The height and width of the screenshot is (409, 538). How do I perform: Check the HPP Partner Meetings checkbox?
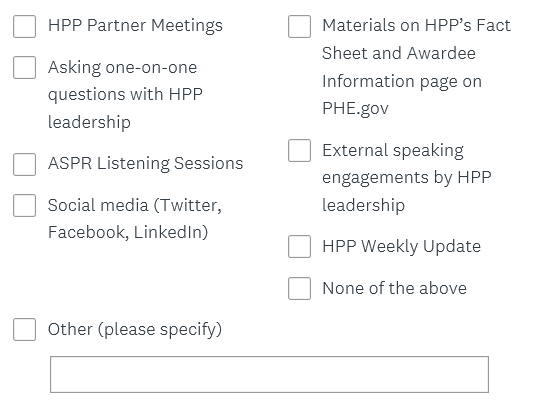(24, 26)
